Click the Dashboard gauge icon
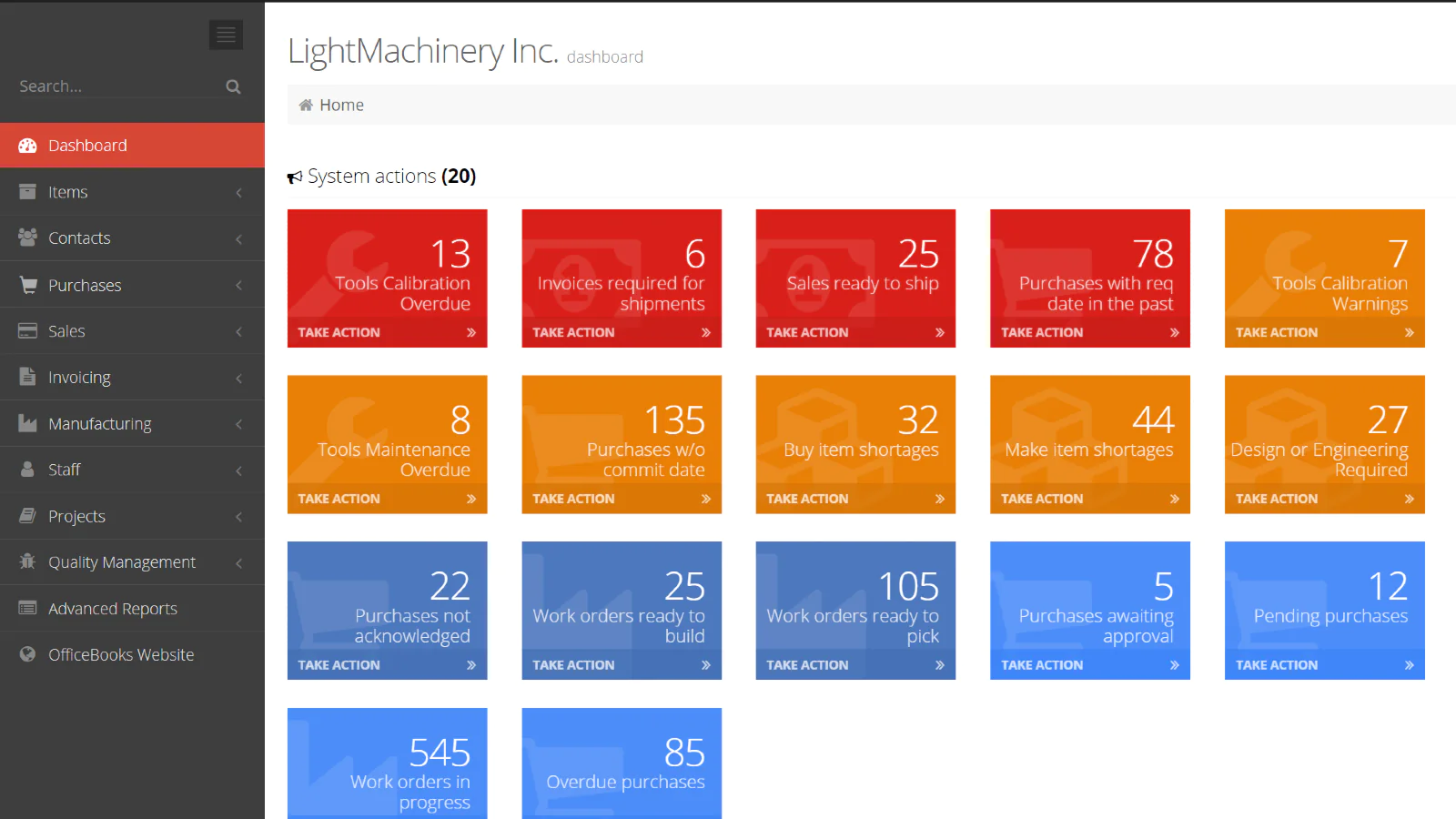1456x819 pixels. pyautogui.click(x=27, y=146)
